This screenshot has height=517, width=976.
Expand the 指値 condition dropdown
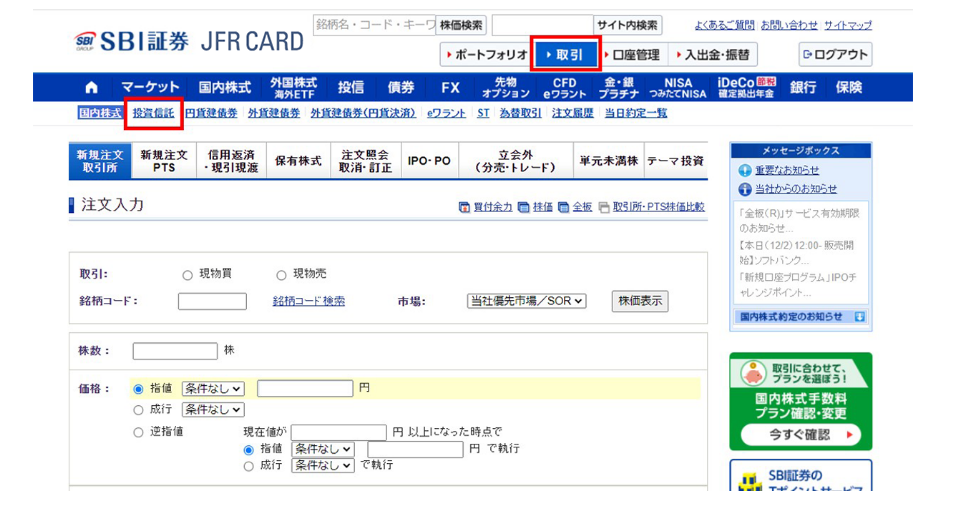click(212, 388)
